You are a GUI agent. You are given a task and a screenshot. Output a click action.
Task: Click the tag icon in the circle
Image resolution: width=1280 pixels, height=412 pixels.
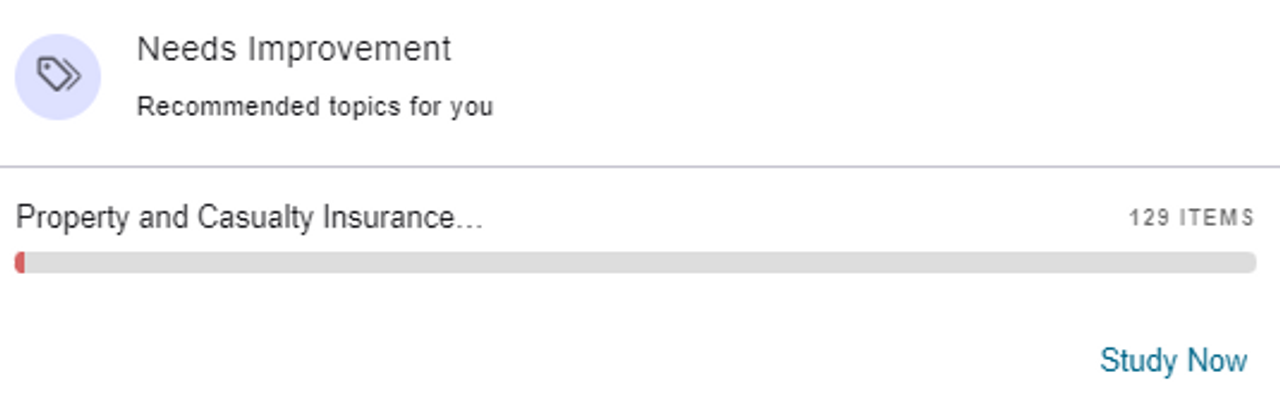58,75
